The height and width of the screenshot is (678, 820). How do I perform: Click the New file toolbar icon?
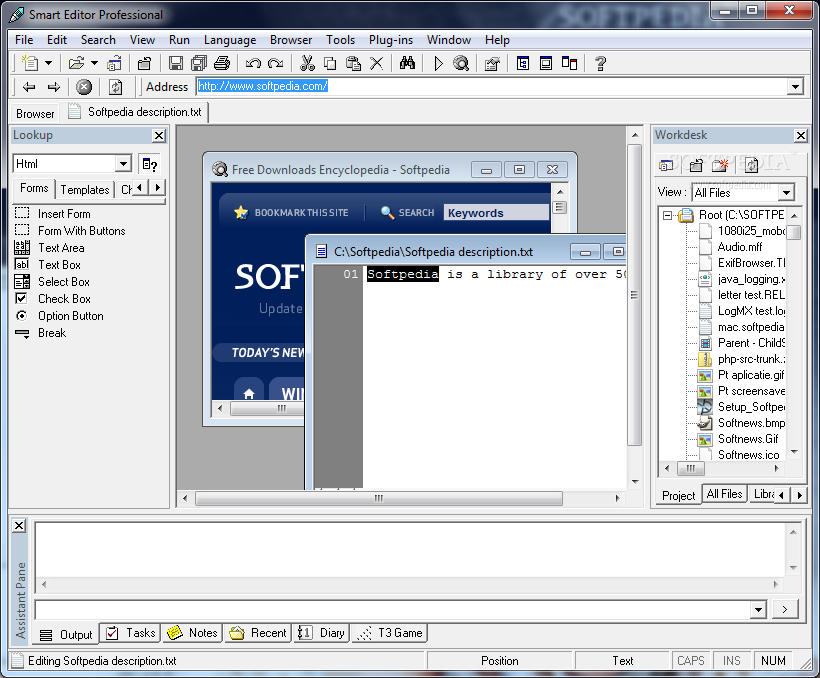[x=30, y=63]
